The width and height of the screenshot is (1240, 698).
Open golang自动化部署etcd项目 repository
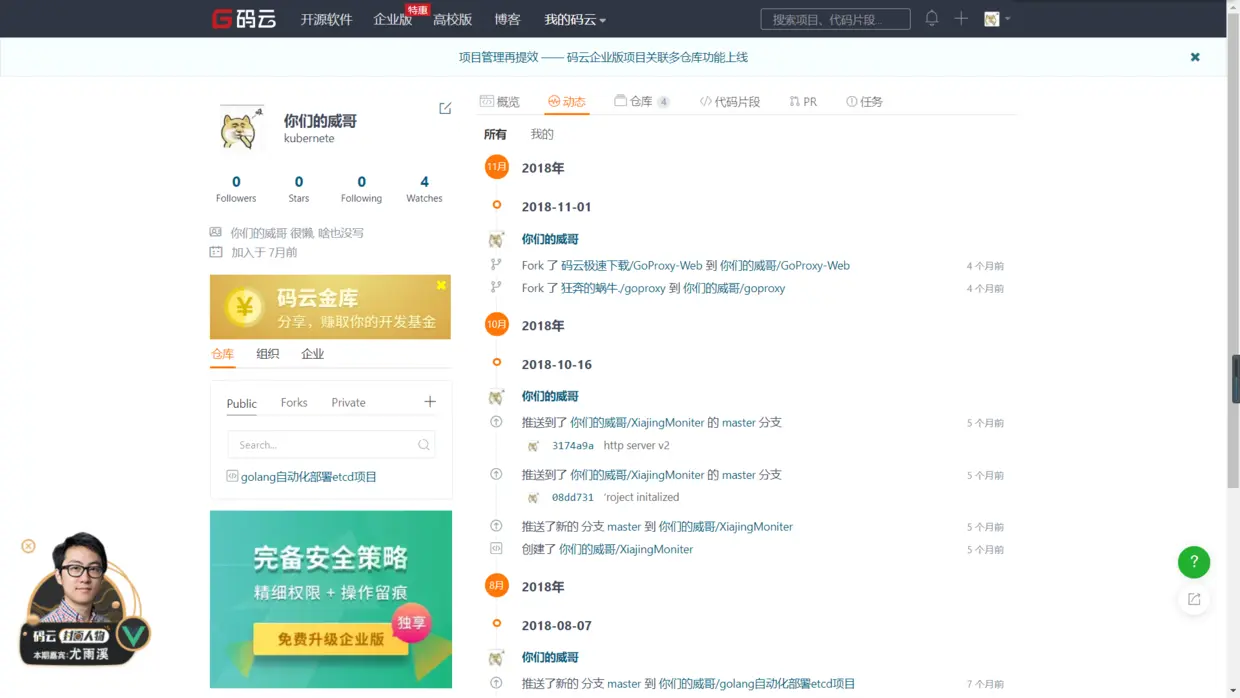point(309,477)
